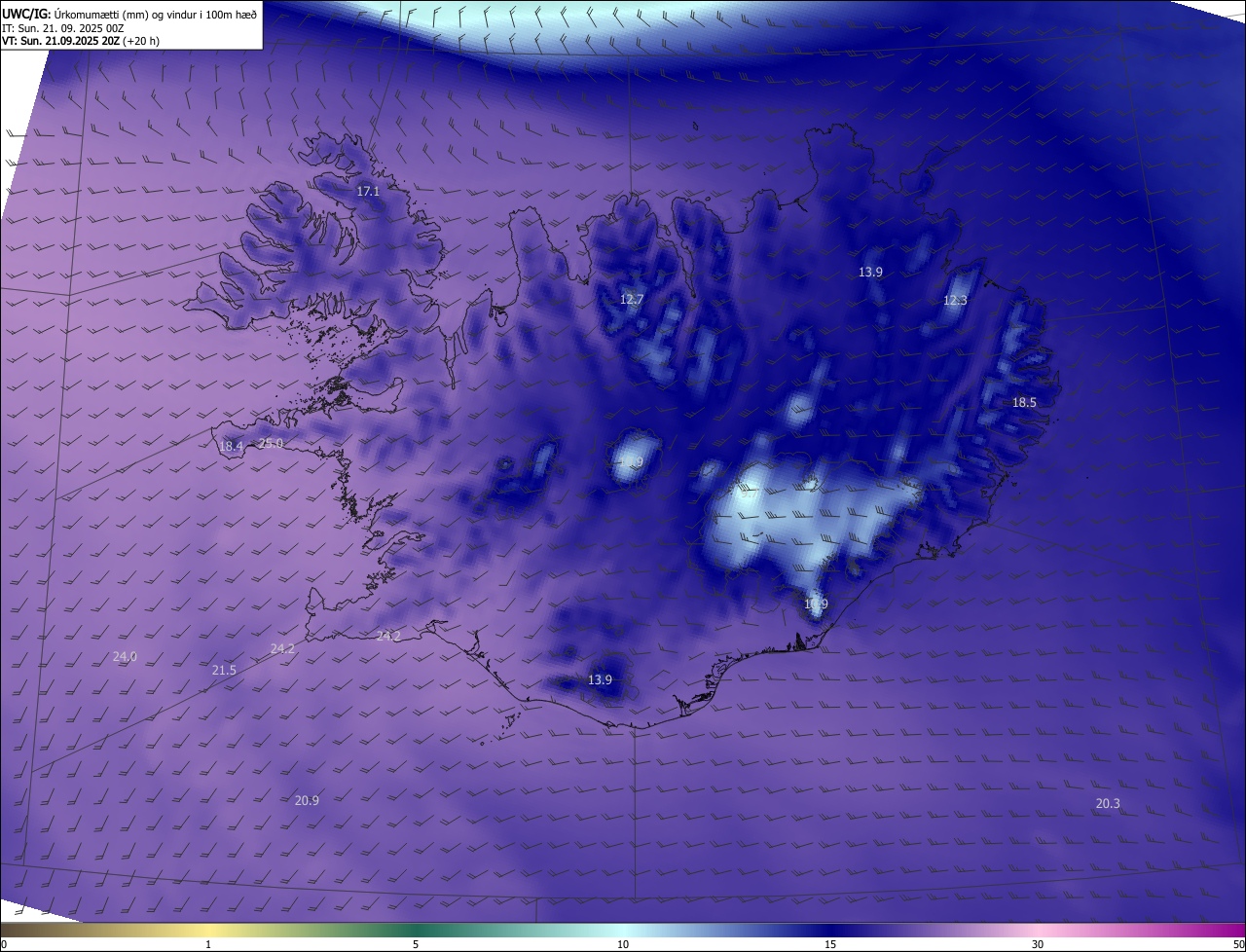Click the 25.0 value label
Image resolution: width=1246 pixels, height=952 pixels.
point(271,443)
